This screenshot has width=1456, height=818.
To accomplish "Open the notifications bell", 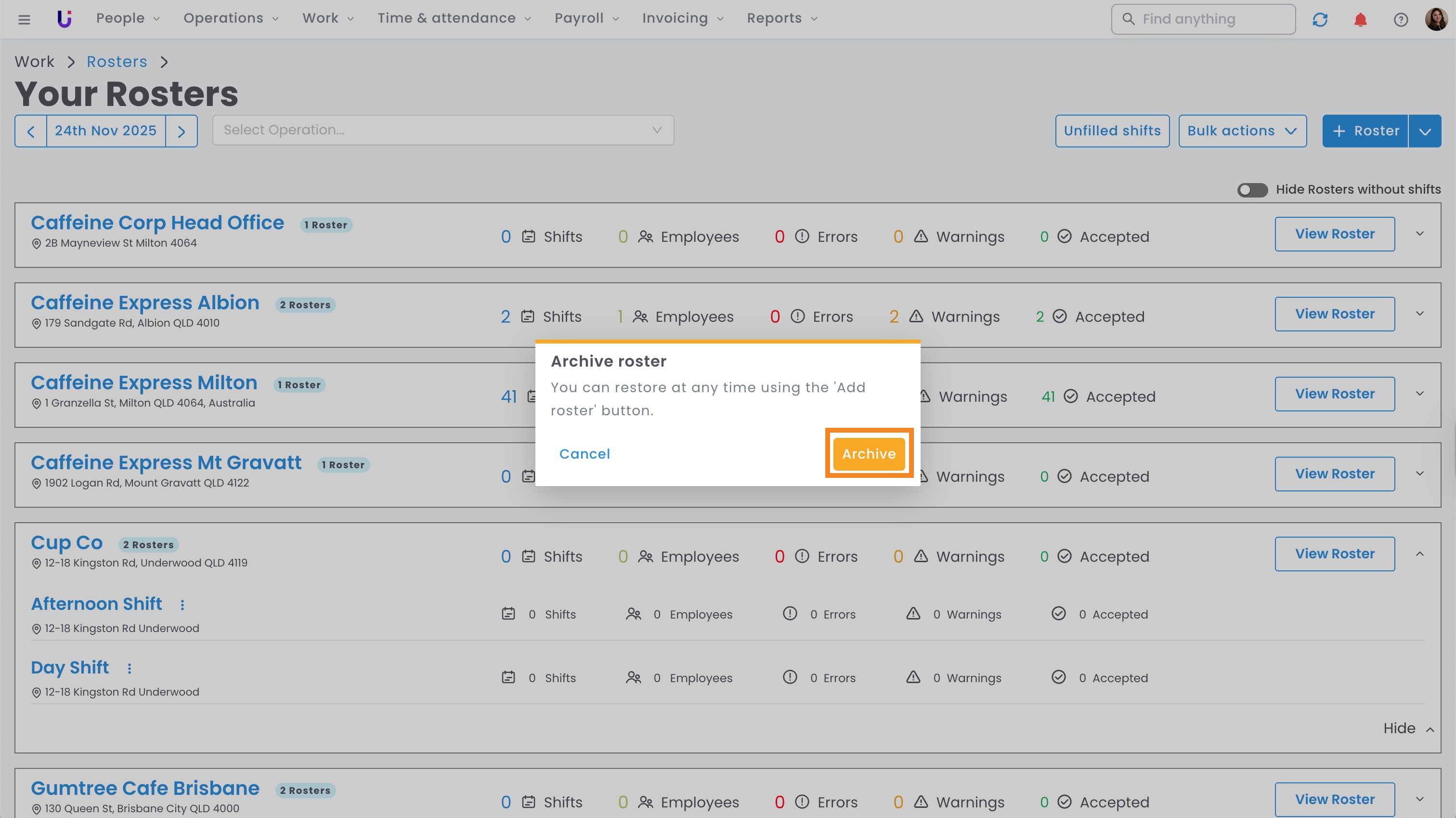I will click(x=1361, y=19).
